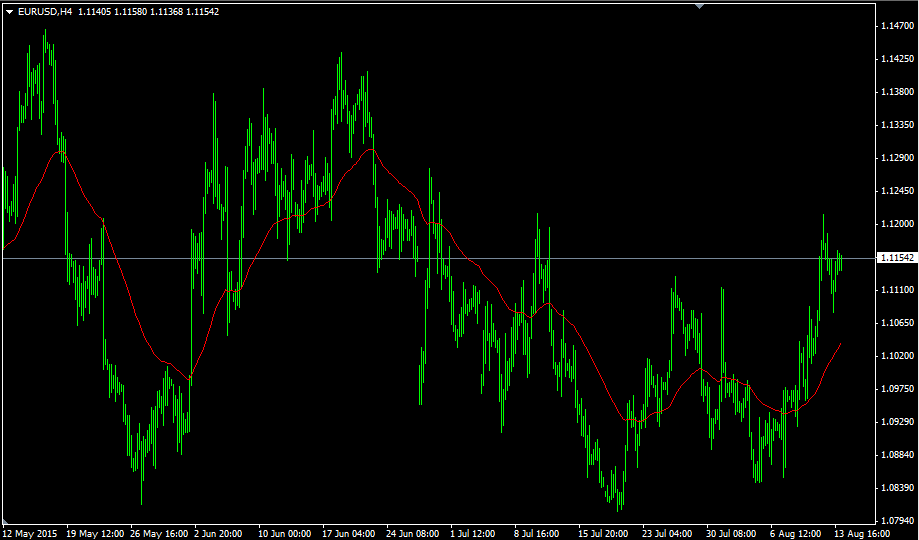919x540 pixels.
Task: Click the 26 May 16:00 time label
Action: (x=159, y=534)
